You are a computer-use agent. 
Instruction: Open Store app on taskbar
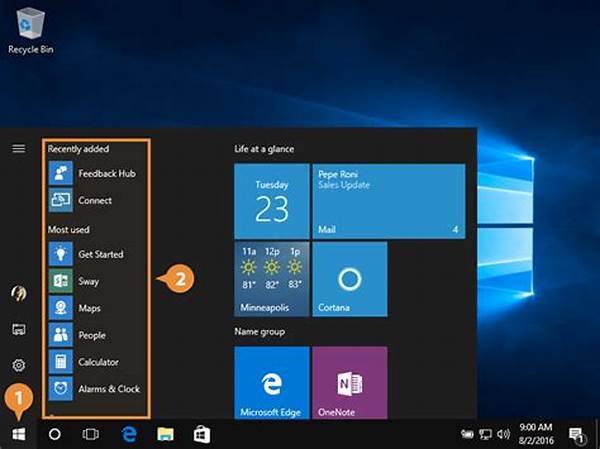[202, 434]
